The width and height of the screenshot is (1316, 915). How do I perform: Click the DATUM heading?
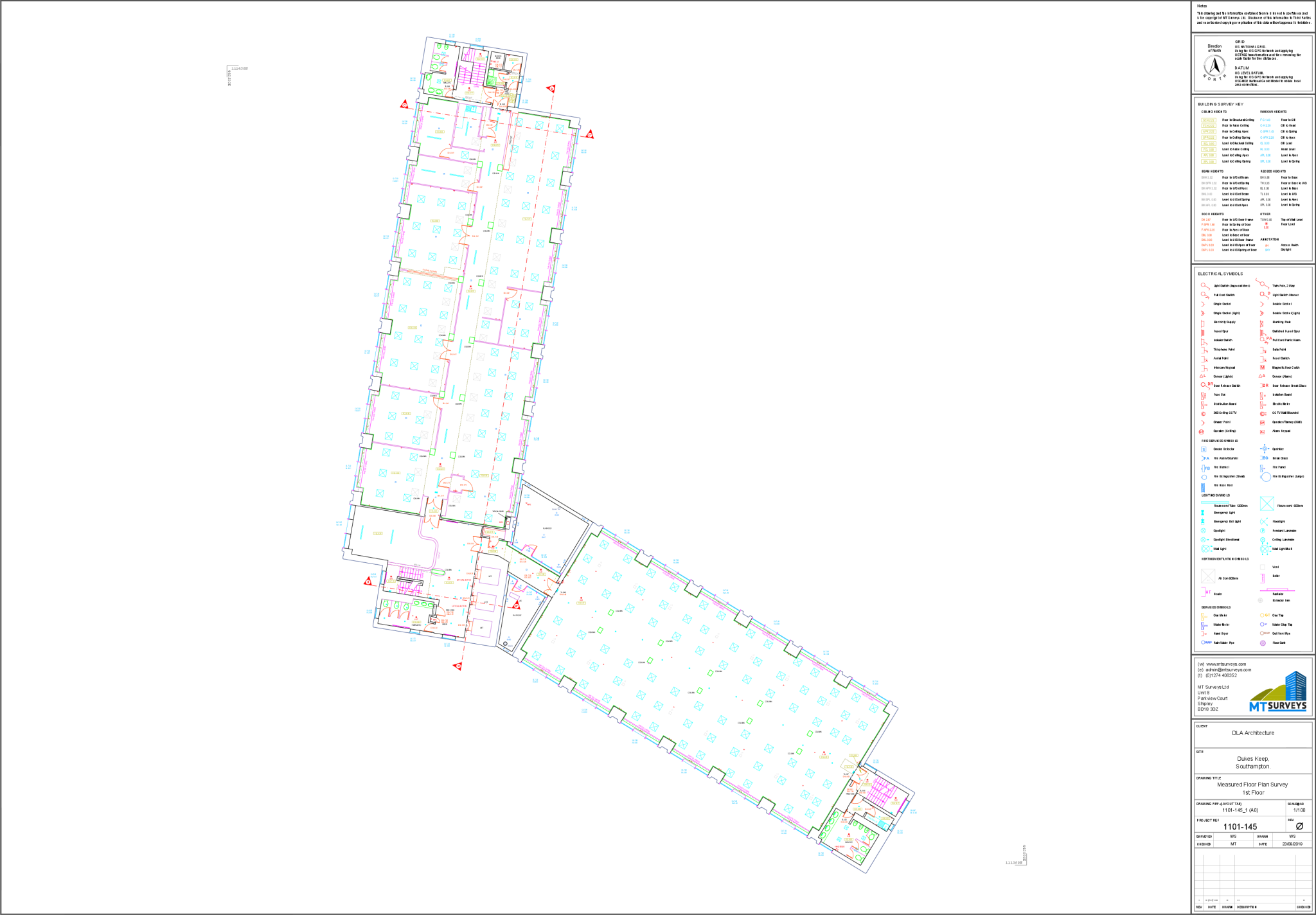(x=1241, y=67)
